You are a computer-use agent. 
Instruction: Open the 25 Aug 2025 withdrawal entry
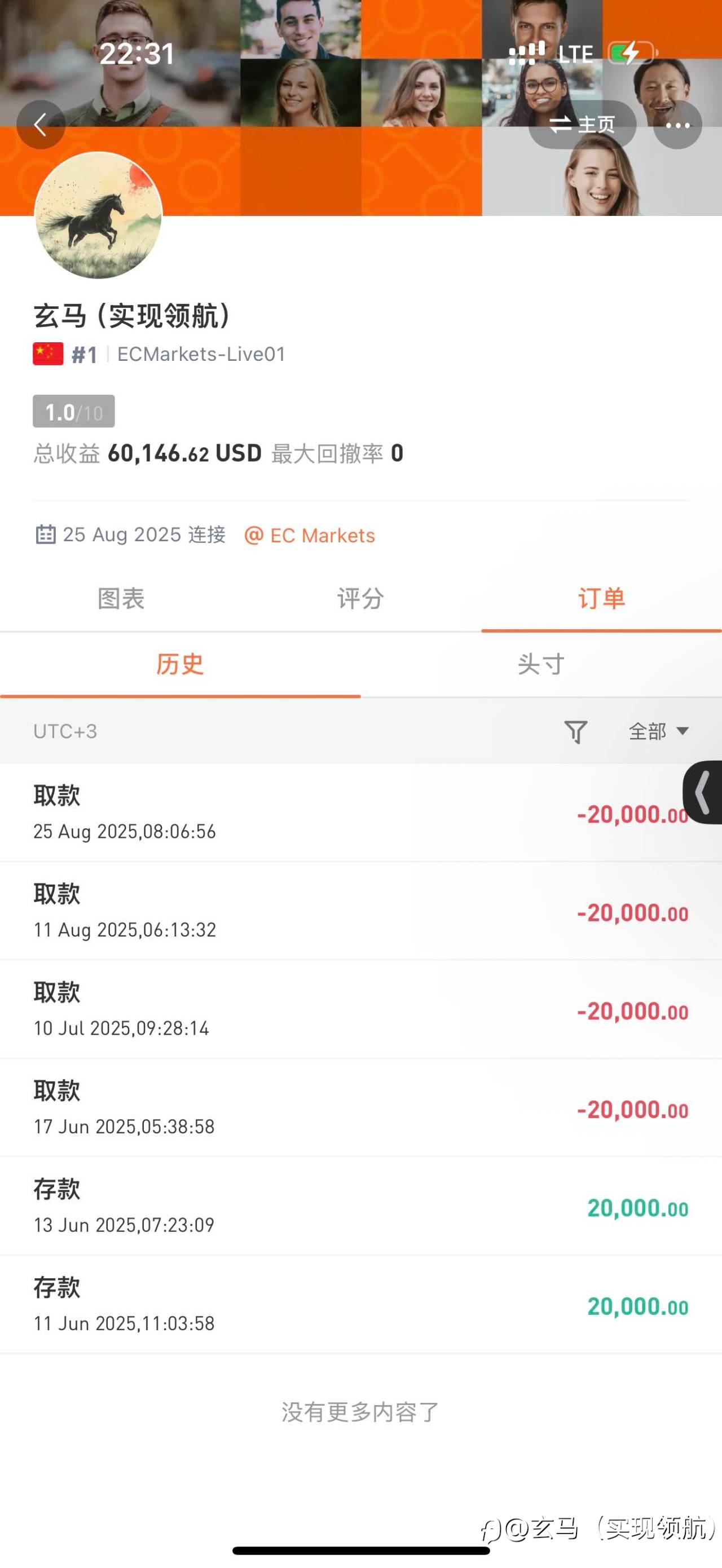(x=361, y=812)
